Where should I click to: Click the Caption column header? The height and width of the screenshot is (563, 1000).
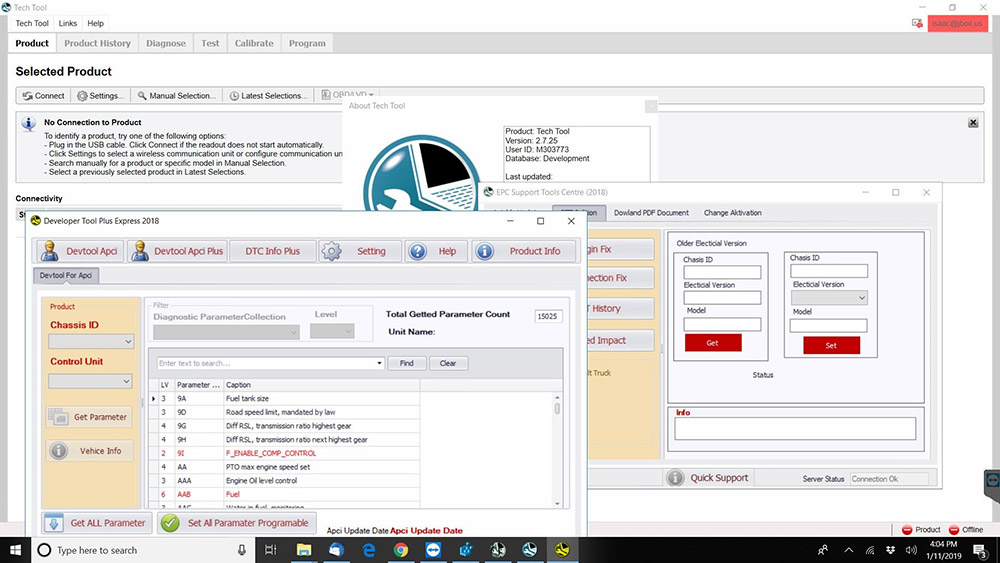point(321,385)
